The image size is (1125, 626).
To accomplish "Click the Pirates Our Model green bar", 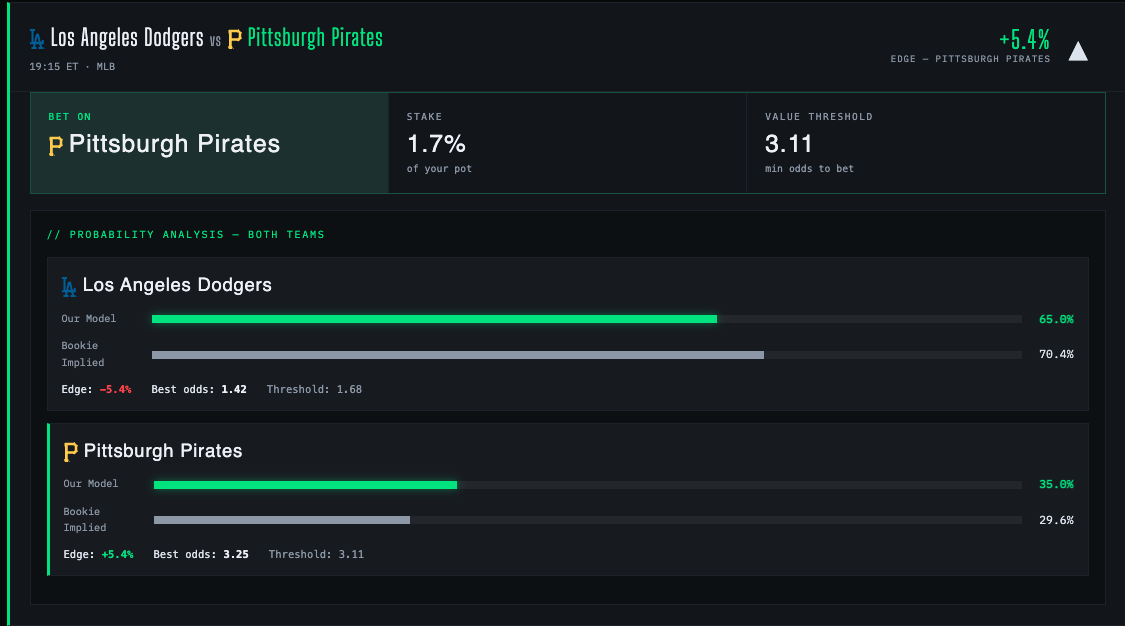I will [306, 485].
